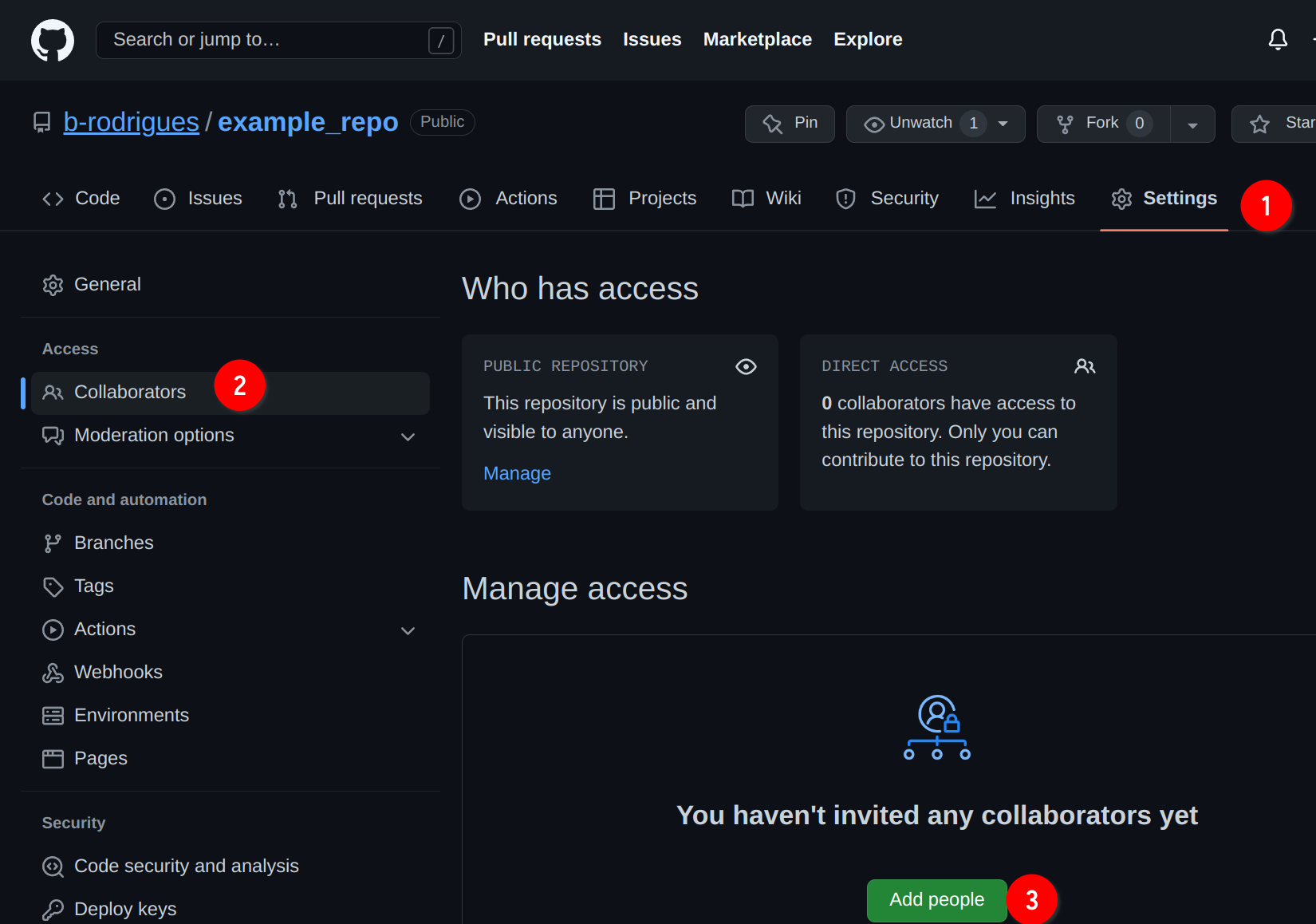Click the repository icon beside b-rodrigues
Screen dimensions: 1316x924
point(41,122)
